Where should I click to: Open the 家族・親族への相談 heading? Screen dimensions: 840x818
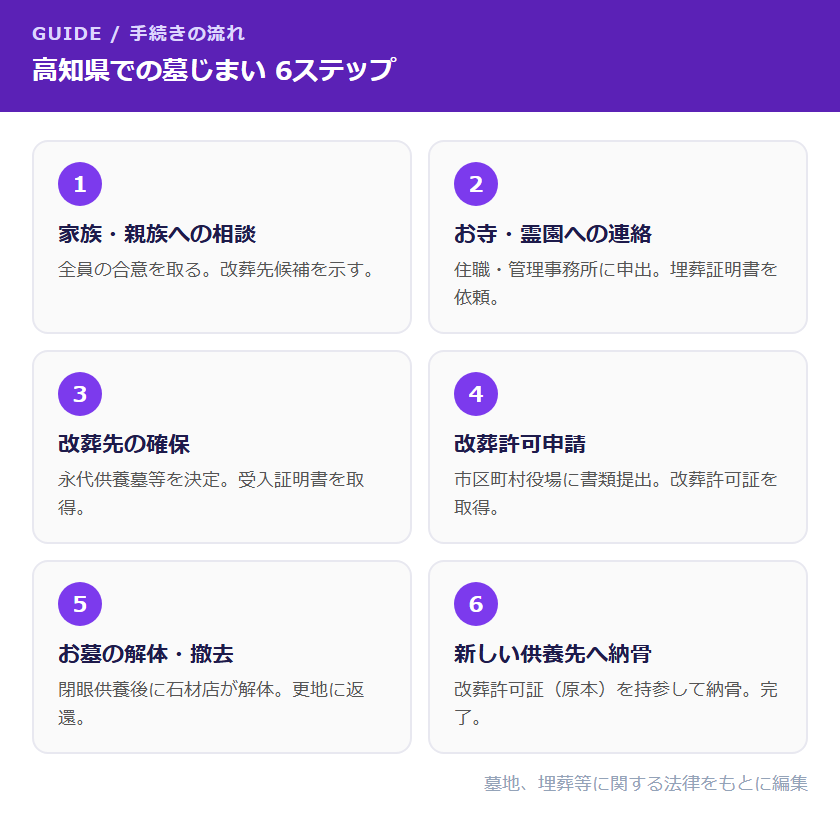click(157, 234)
